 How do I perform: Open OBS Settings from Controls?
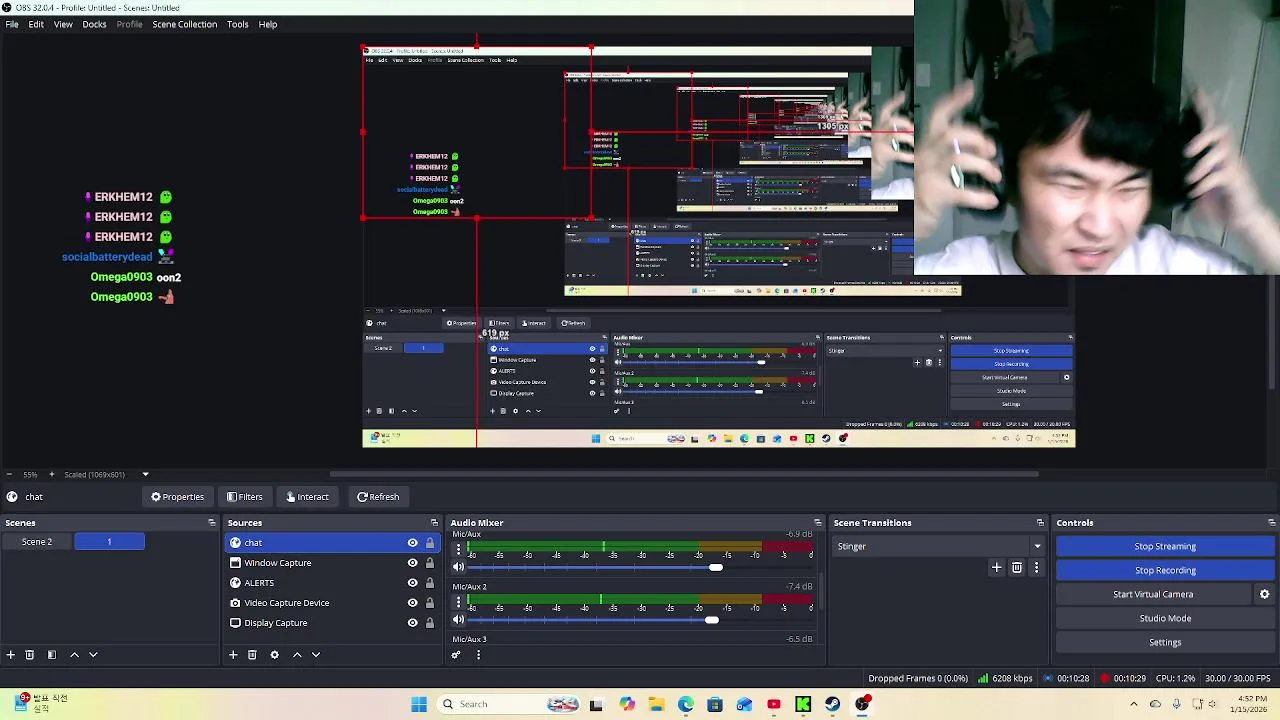[x=1165, y=642]
